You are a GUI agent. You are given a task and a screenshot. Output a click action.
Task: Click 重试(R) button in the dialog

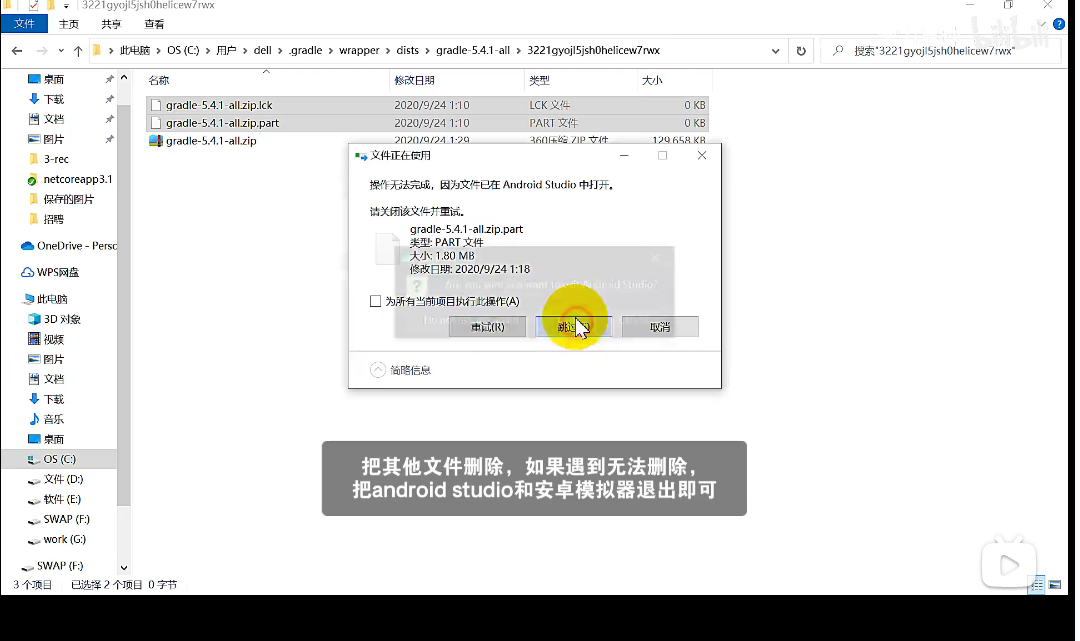point(488,327)
